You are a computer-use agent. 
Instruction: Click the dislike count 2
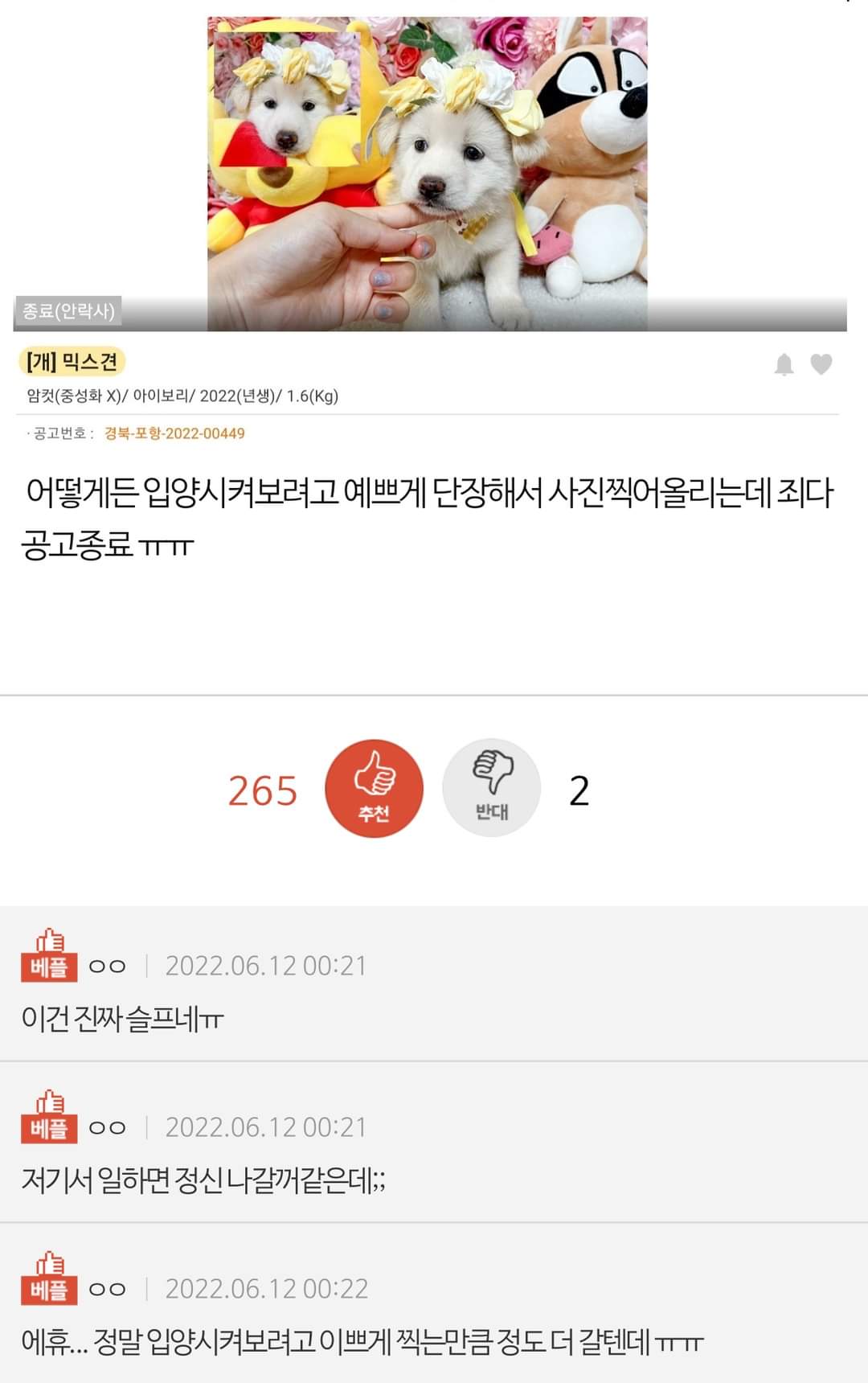click(x=579, y=790)
